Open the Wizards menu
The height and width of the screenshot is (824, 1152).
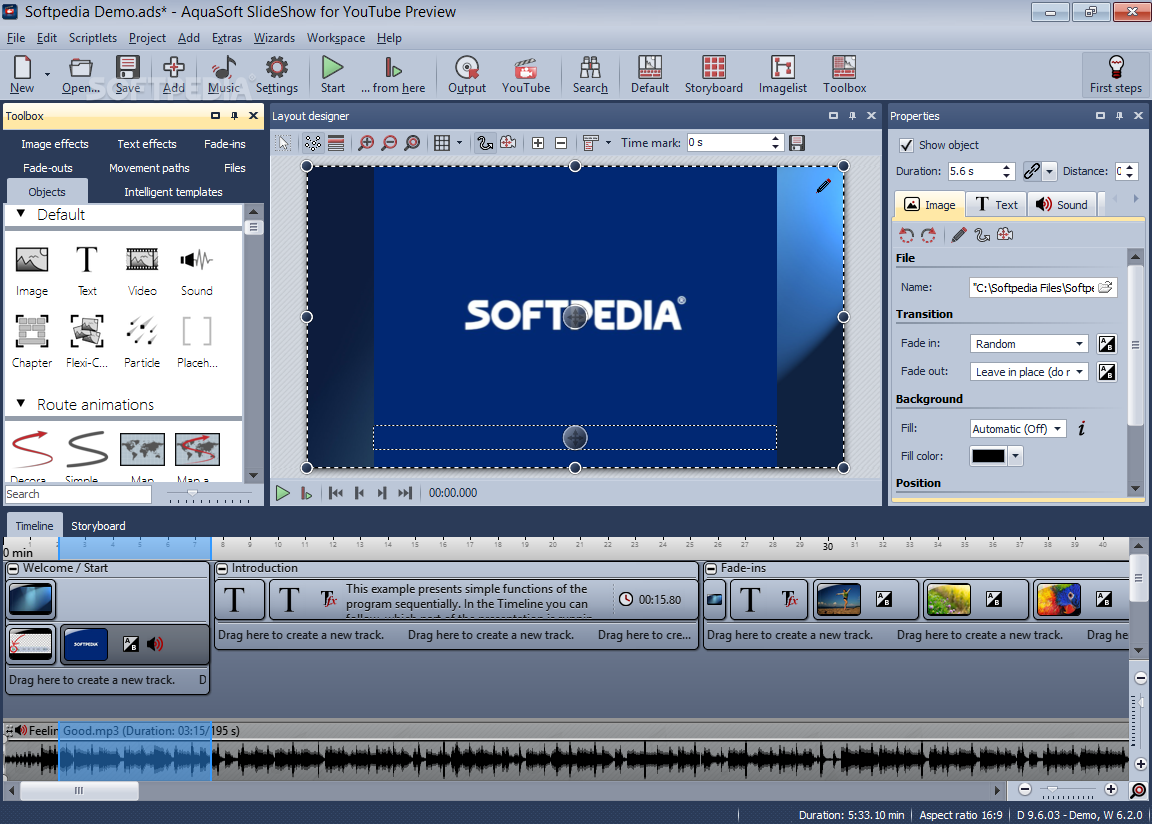[274, 38]
